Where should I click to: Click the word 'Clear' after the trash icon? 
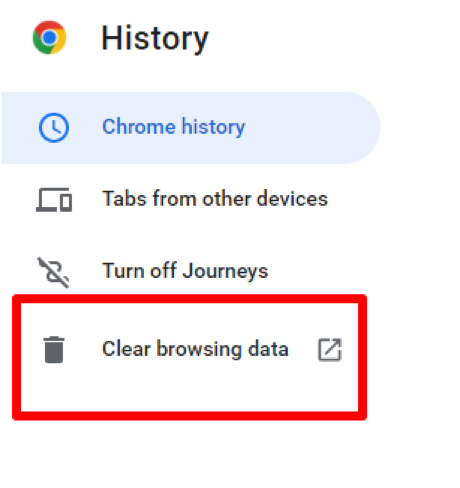[x=126, y=349]
